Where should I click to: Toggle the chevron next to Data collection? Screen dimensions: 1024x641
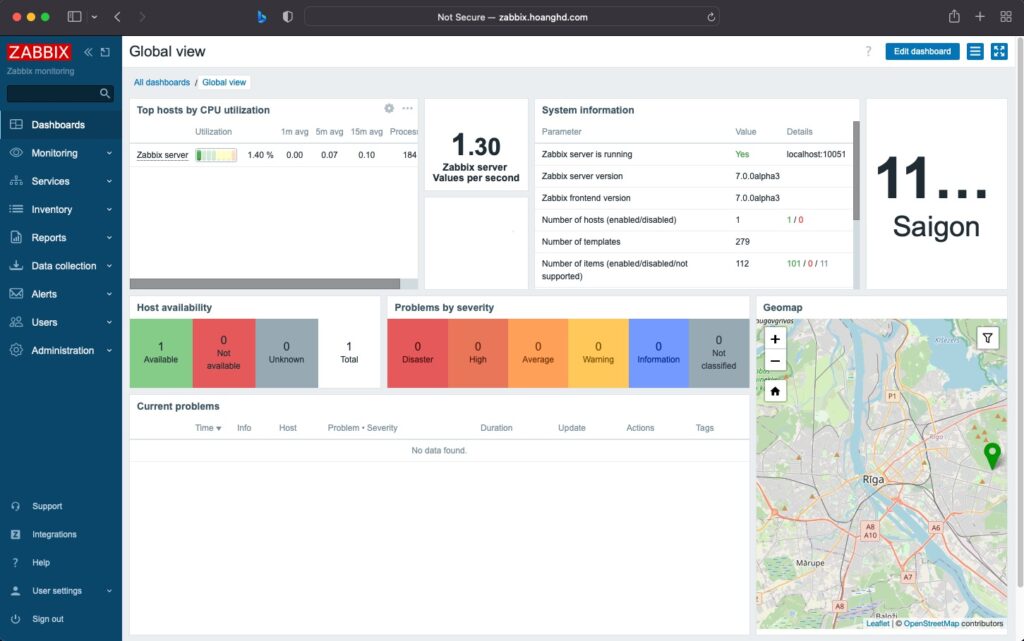(x=109, y=266)
